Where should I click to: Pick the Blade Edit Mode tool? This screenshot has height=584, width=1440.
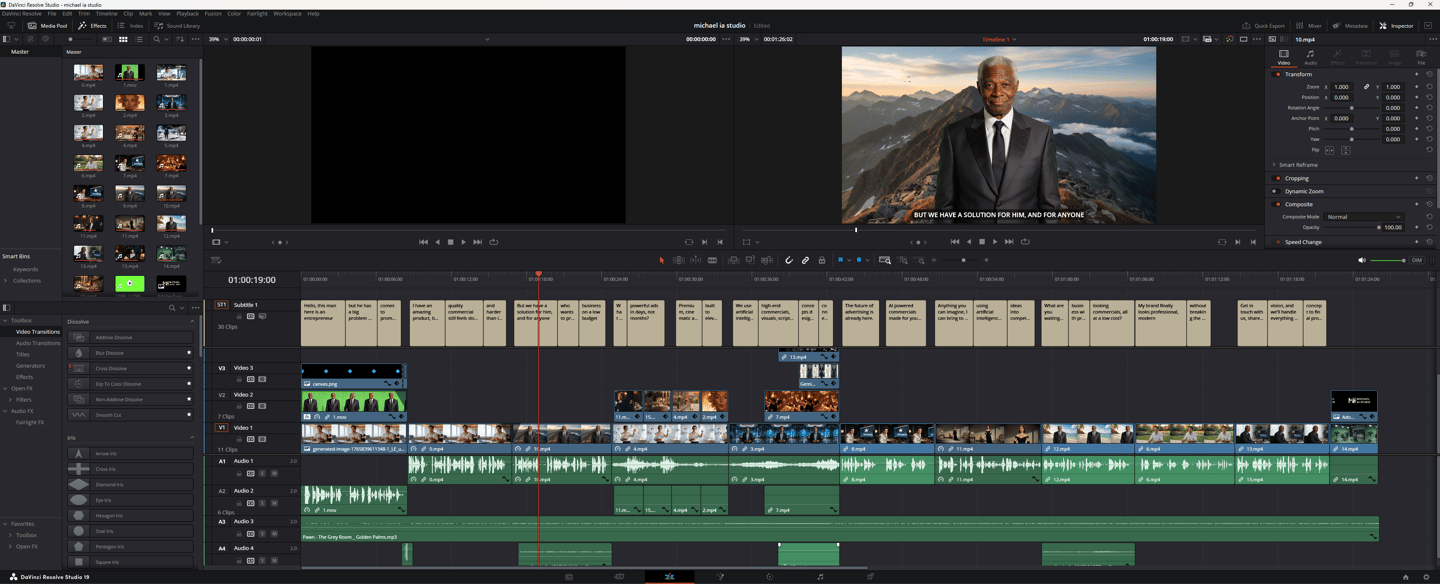(x=712, y=260)
